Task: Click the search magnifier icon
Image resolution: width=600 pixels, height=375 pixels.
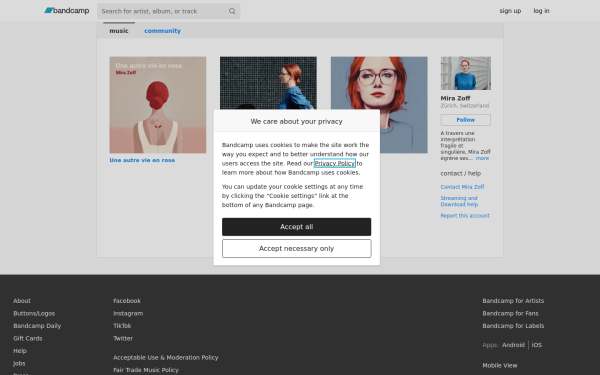Action: pos(232,11)
